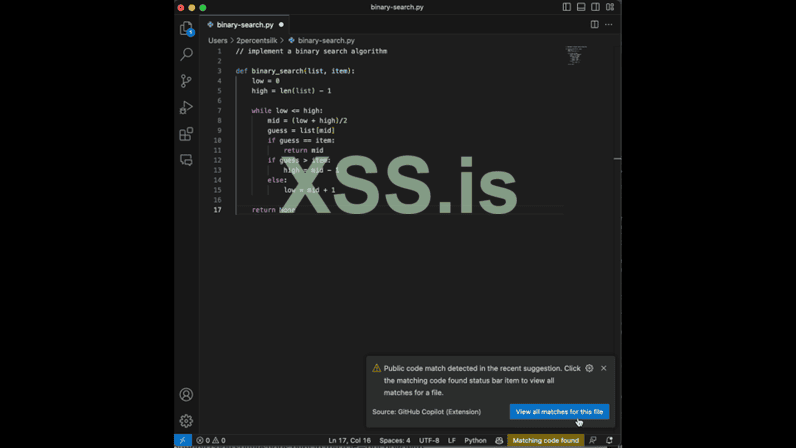
Task: Click the 'while low <= high:' line
Action: [287, 111]
